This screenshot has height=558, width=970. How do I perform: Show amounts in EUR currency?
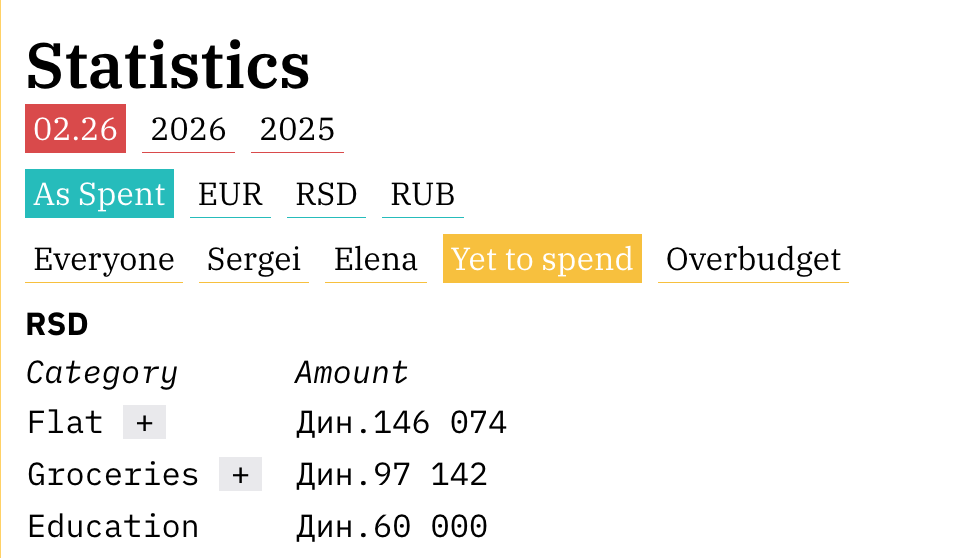(230, 194)
